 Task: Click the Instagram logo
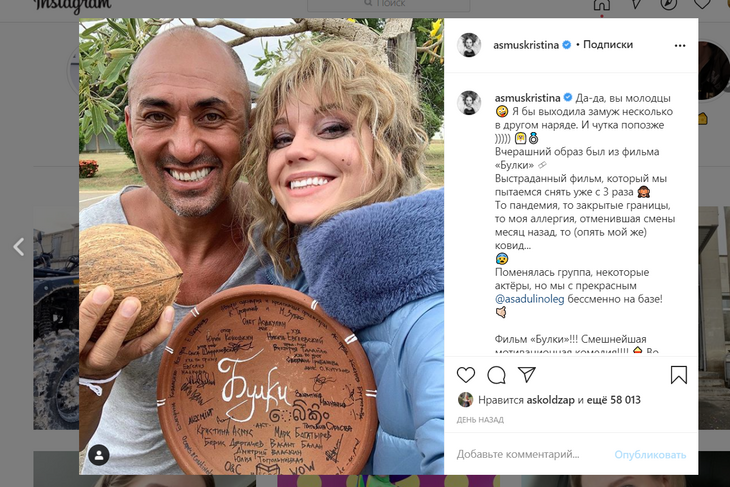(74, 6)
